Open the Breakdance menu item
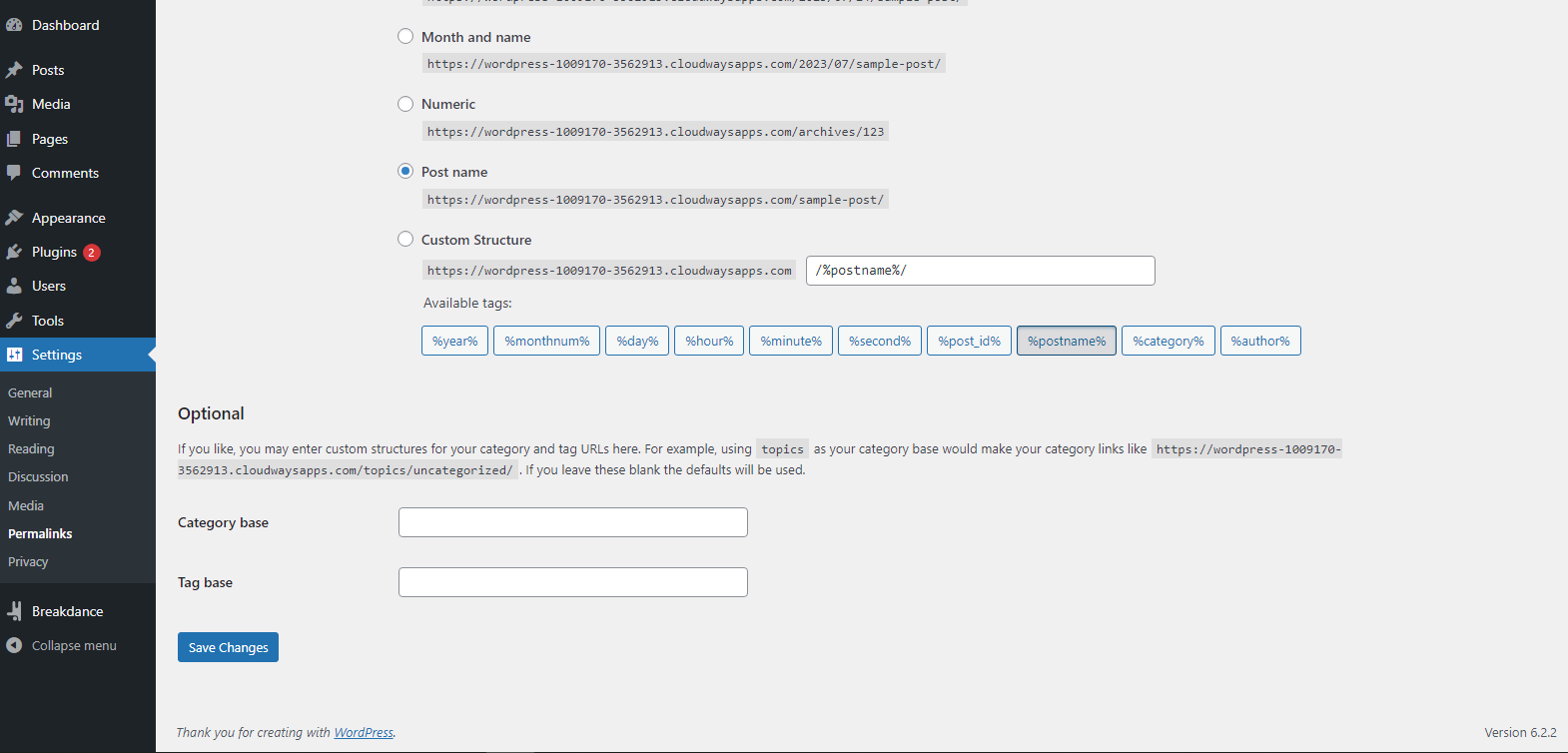Screen dimensions: 1568x753 [67, 611]
